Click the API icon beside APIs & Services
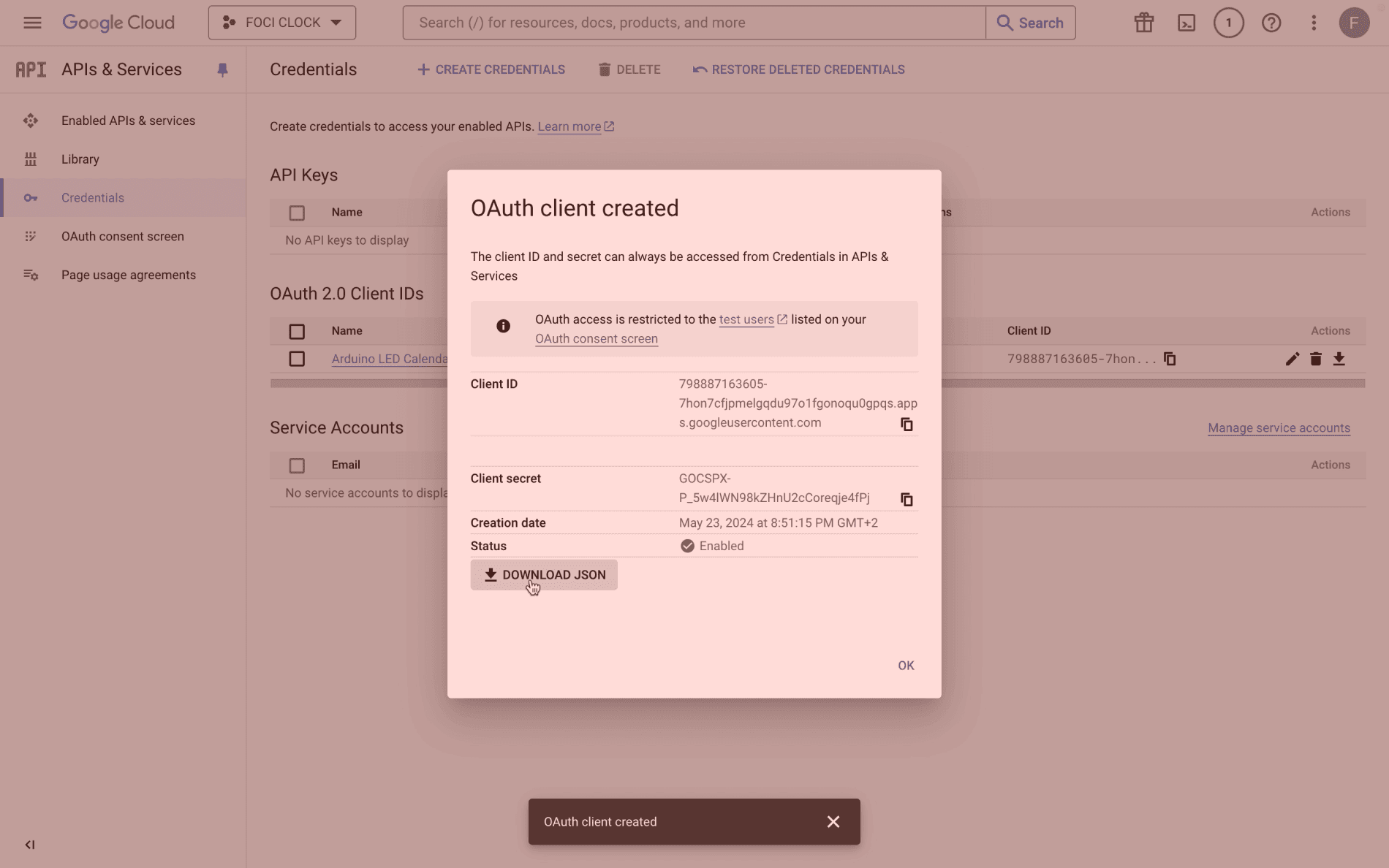The image size is (1389, 868). [31, 69]
